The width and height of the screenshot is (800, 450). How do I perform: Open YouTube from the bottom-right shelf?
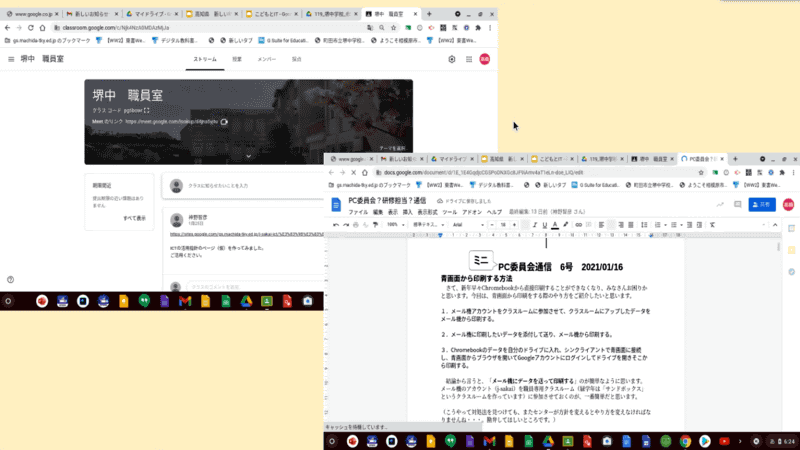(x=724, y=441)
